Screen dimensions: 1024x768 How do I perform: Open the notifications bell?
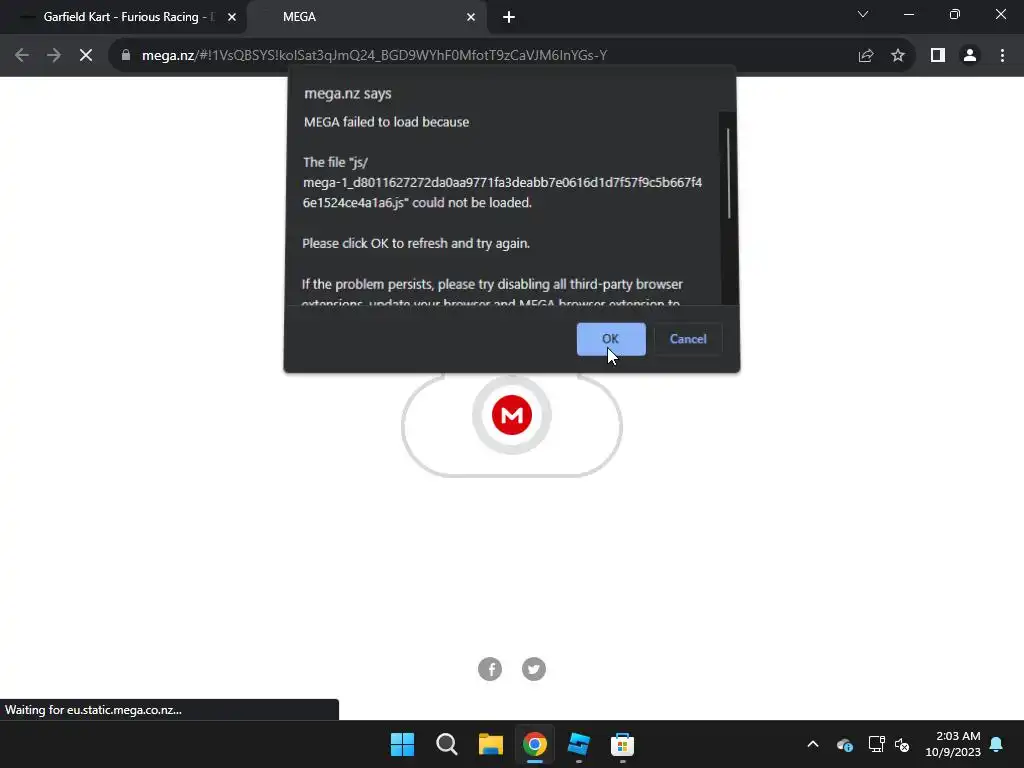click(x=997, y=744)
